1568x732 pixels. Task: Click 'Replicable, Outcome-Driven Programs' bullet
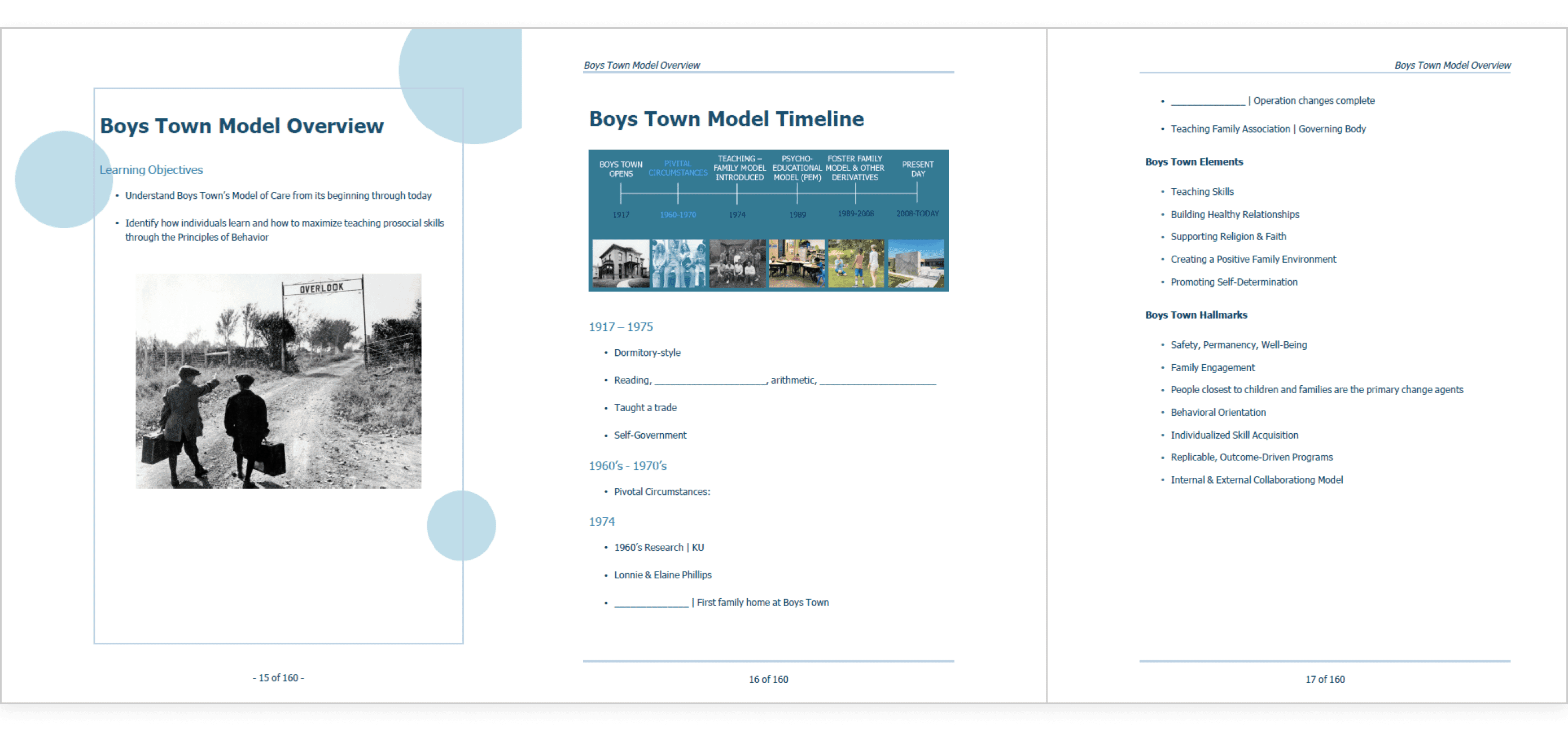(1251, 457)
